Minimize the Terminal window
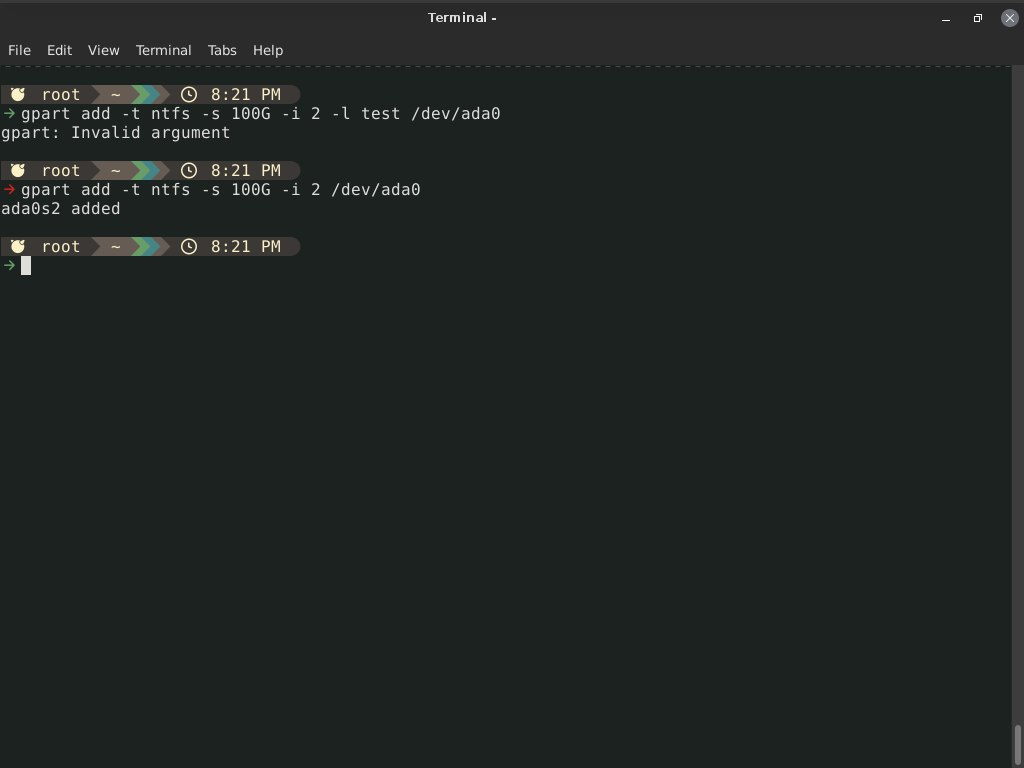 coord(946,18)
